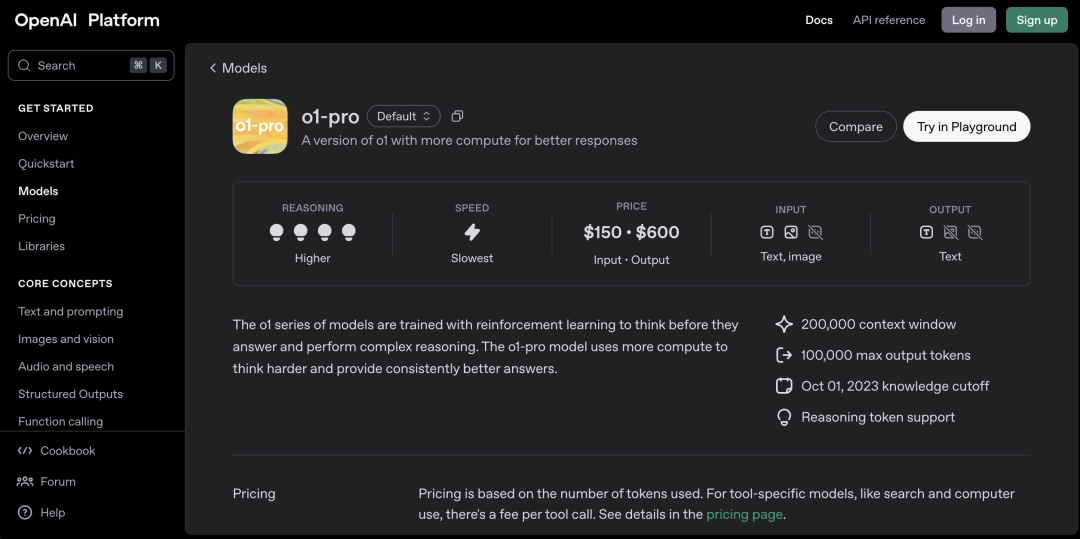
Task: Follow the pricing page link
Action: coord(745,514)
